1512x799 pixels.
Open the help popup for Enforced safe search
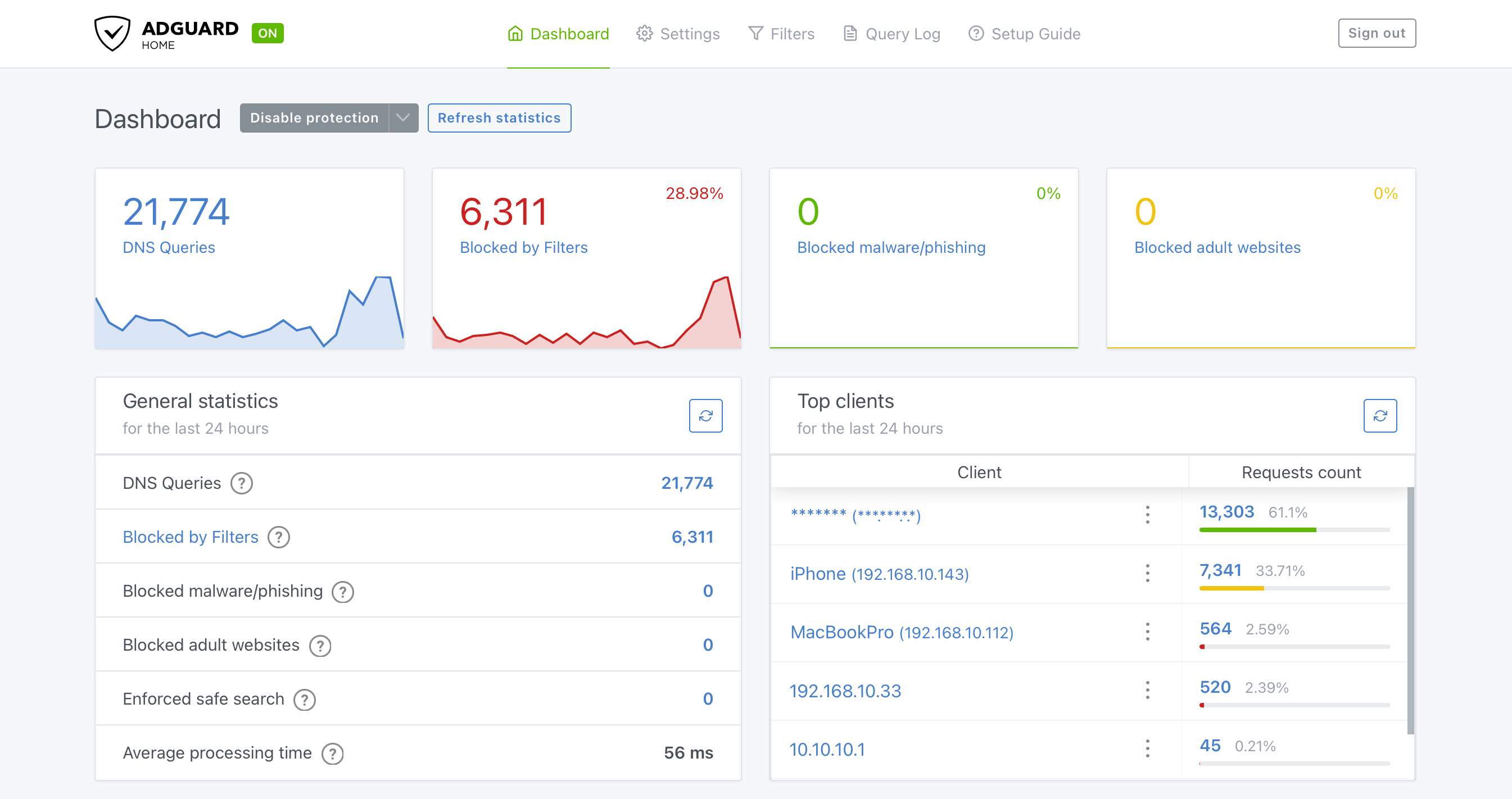[304, 700]
